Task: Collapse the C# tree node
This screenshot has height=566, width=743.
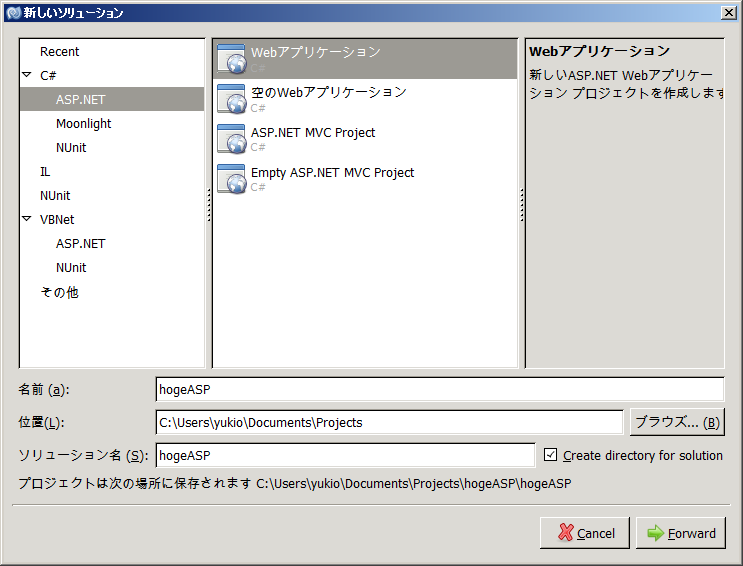Action: tap(27, 75)
